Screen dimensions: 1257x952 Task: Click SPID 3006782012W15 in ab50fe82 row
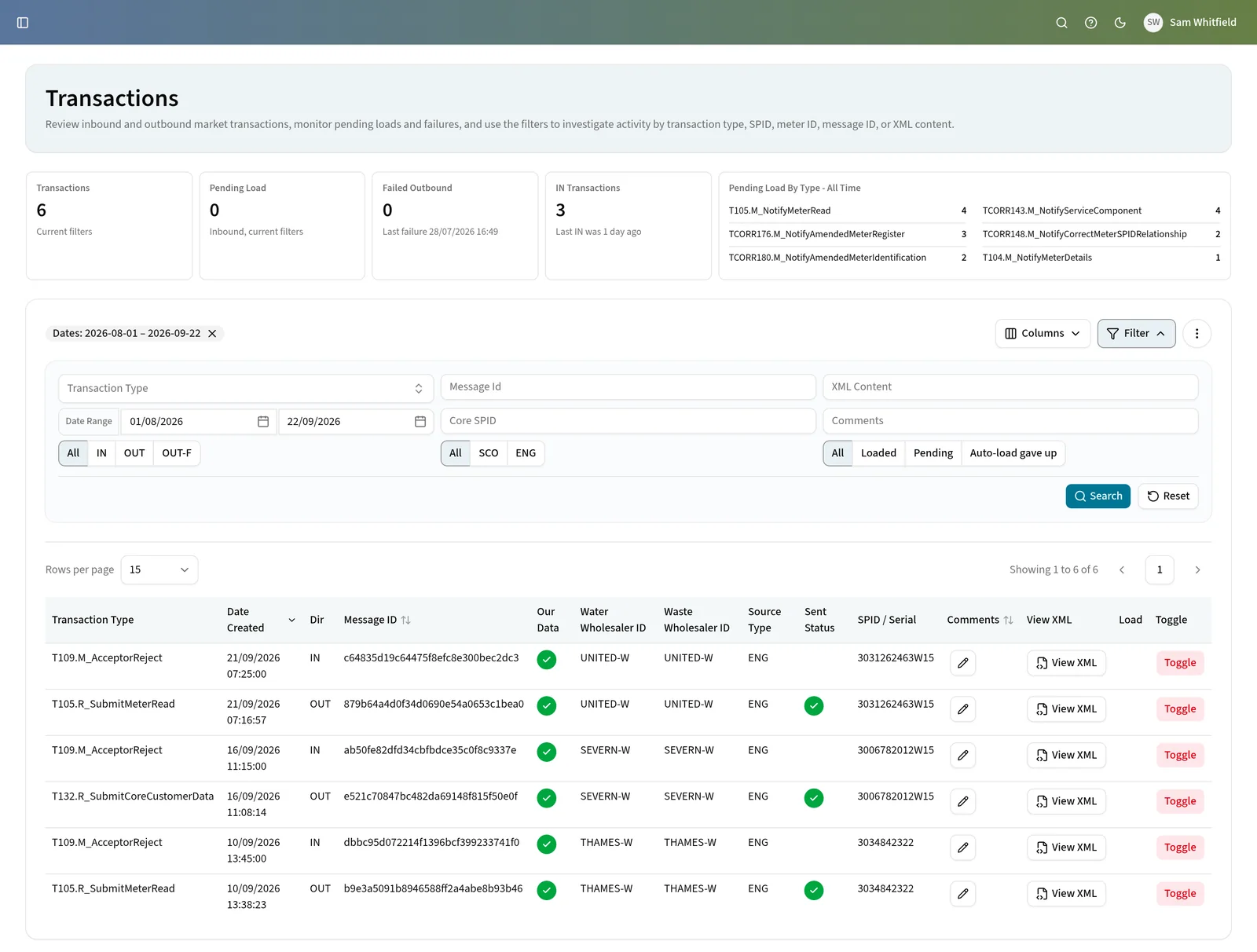[896, 751]
